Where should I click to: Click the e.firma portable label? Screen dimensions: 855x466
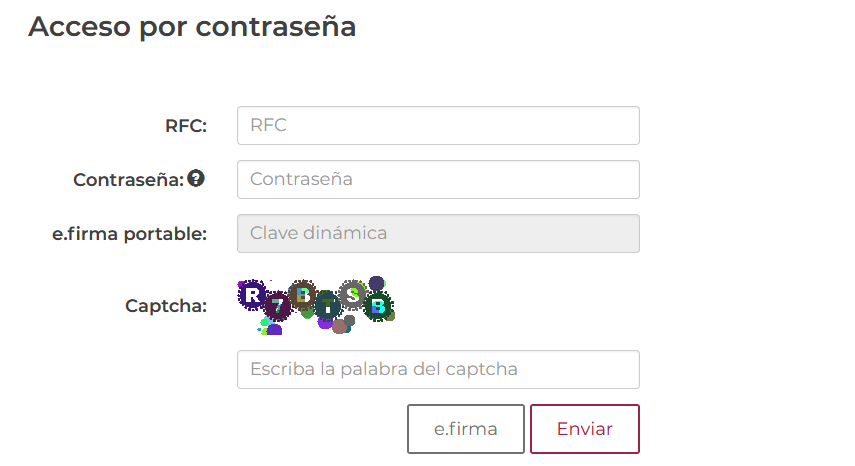click(129, 234)
